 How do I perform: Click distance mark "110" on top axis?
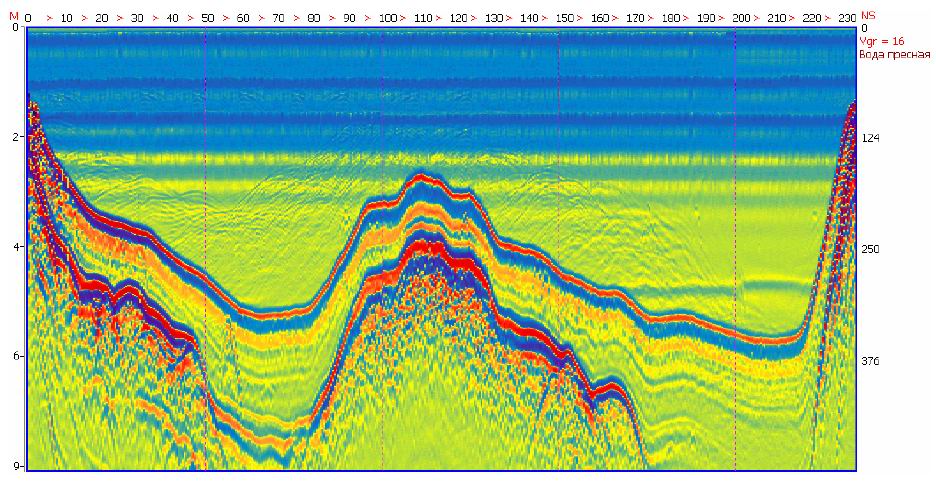pyautogui.click(x=423, y=19)
